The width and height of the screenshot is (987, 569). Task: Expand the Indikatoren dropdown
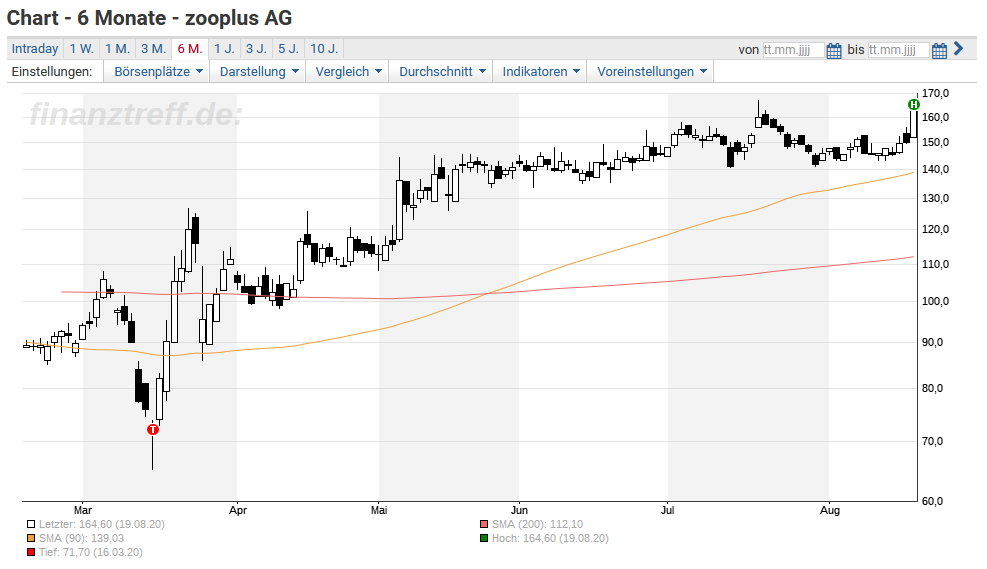(541, 72)
